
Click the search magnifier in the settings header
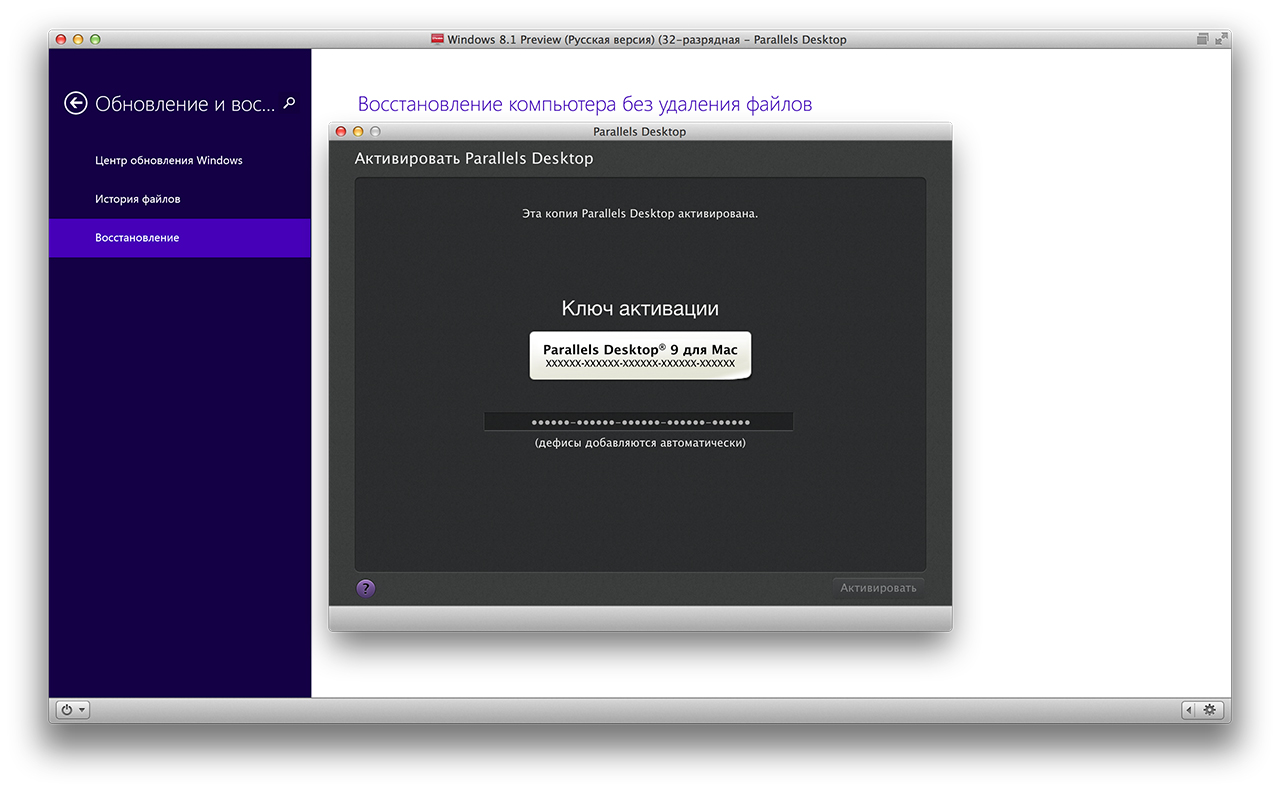click(290, 102)
